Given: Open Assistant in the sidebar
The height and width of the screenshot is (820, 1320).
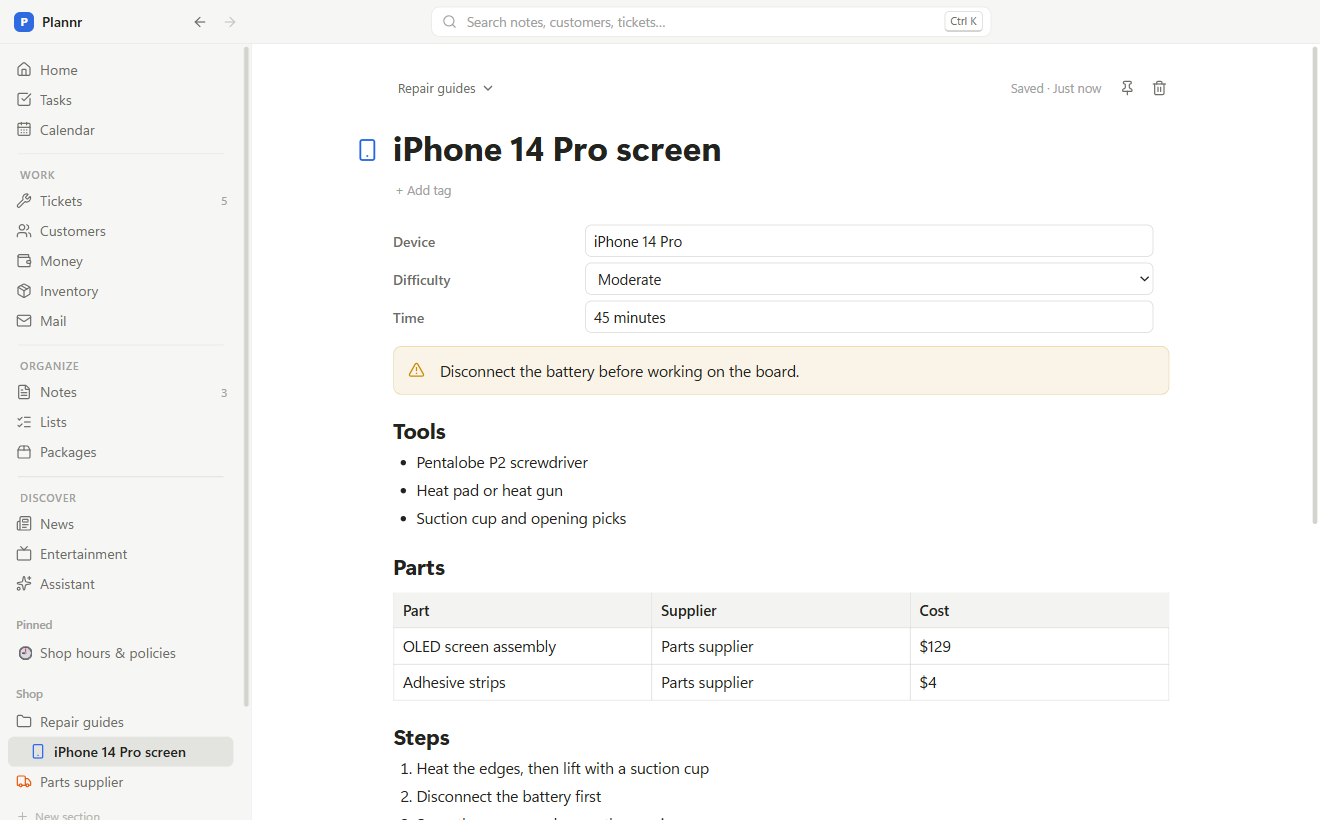Looking at the screenshot, I should coord(122,584).
